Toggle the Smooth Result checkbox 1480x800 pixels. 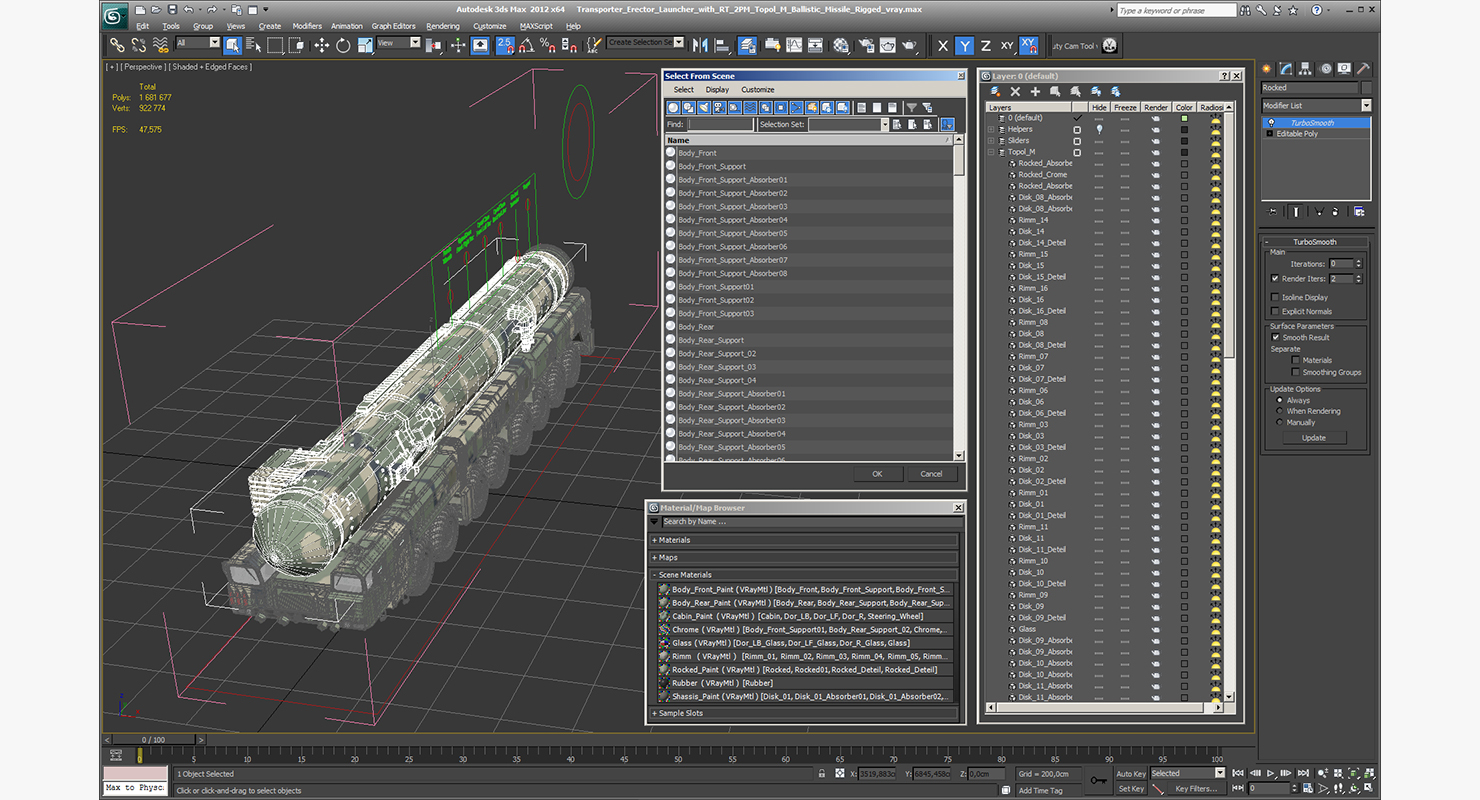pyautogui.click(x=1276, y=337)
